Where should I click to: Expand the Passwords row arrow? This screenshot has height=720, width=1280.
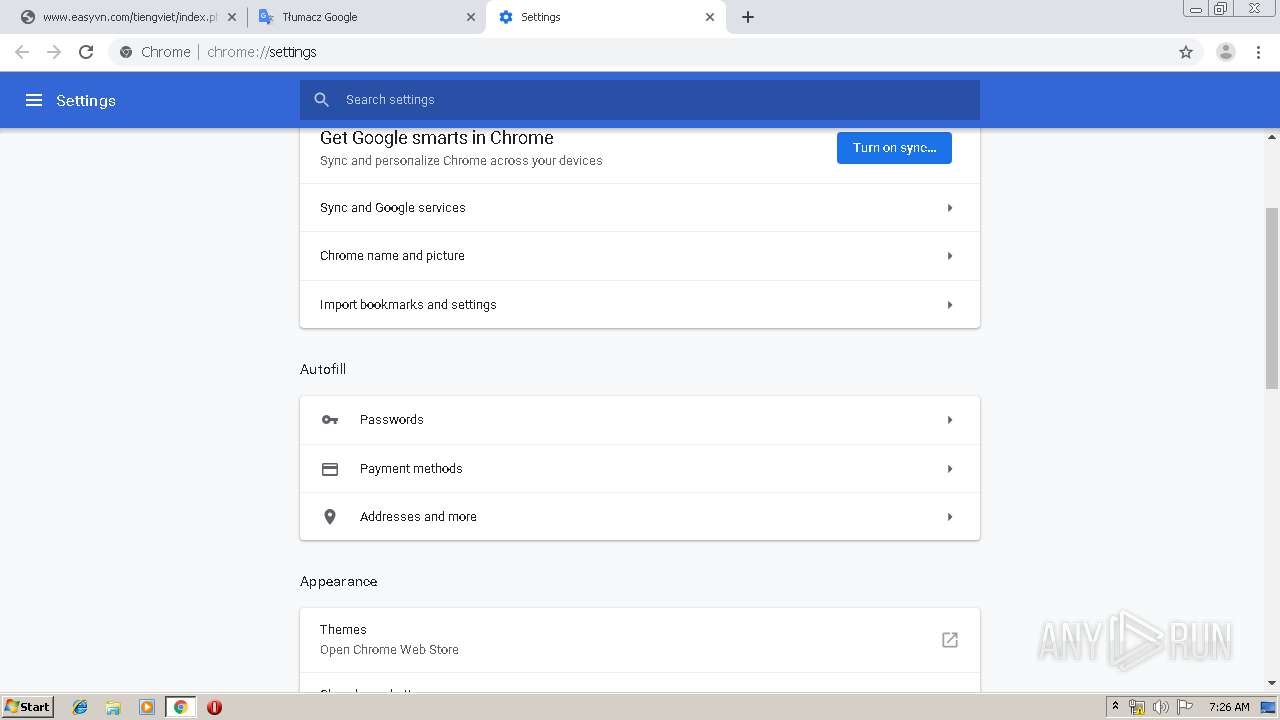point(950,420)
